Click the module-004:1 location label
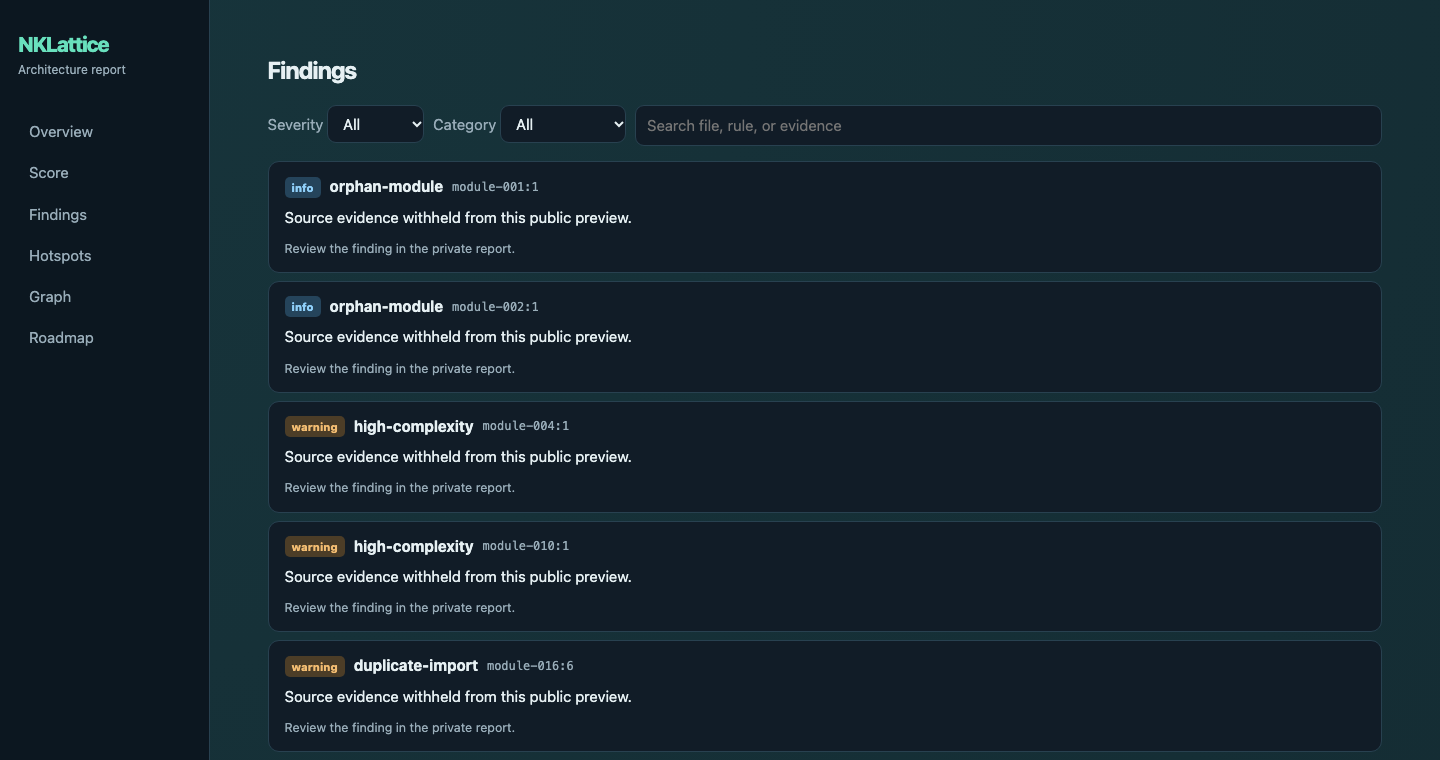This screenshot has width=1440, height=760. (526, 426)
